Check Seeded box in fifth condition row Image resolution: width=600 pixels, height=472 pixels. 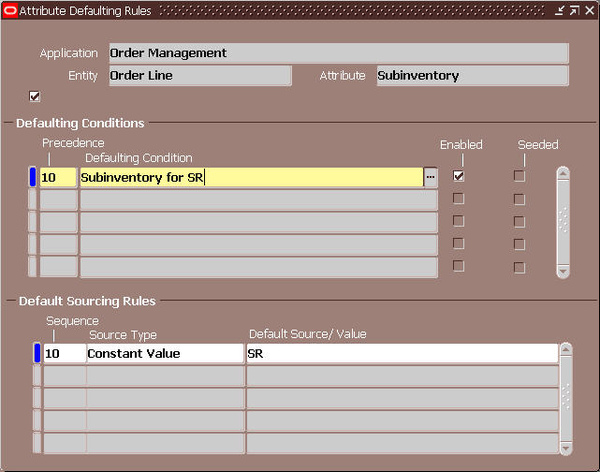point(519,267)
